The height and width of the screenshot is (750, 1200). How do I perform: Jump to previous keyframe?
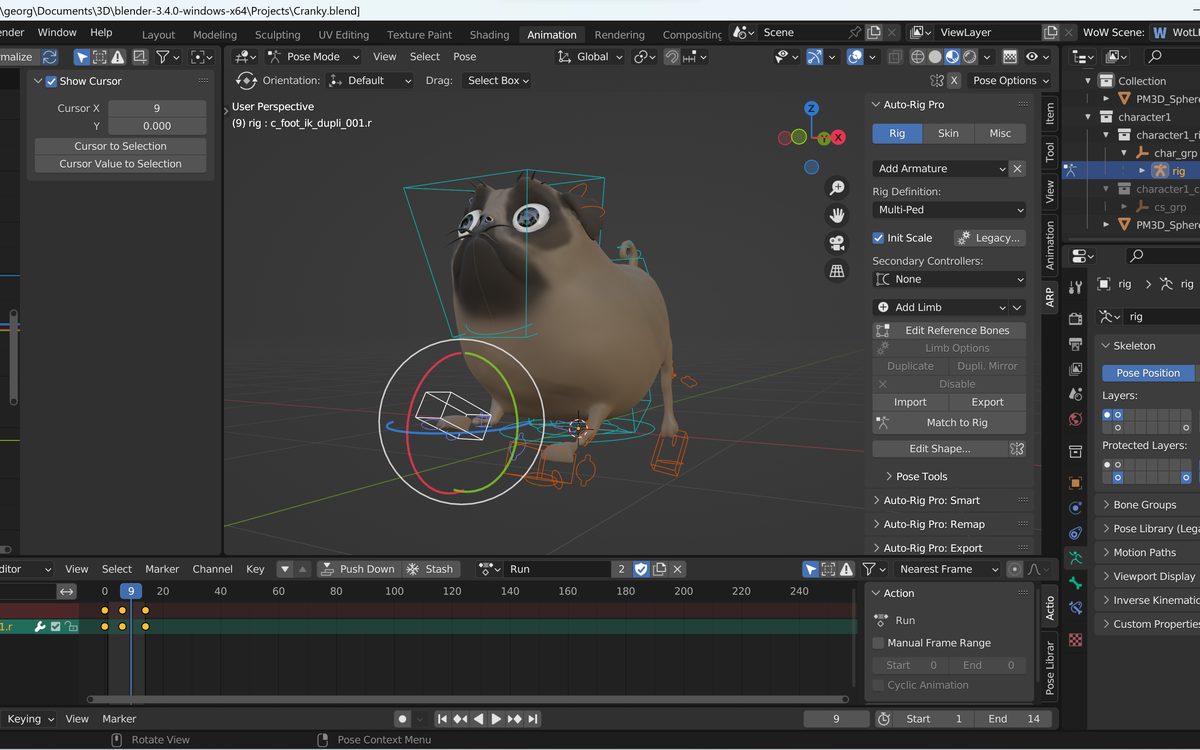[460, 719]
